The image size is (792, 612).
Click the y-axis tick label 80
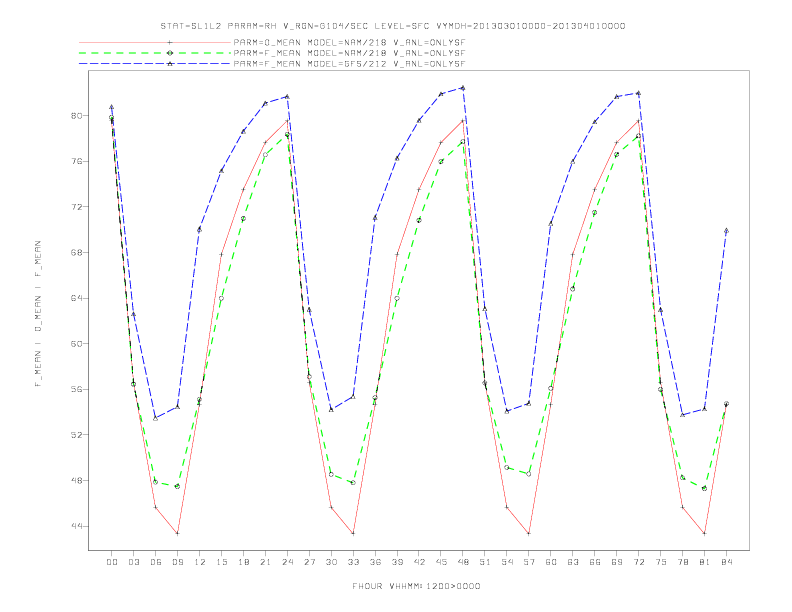point(75,116)
